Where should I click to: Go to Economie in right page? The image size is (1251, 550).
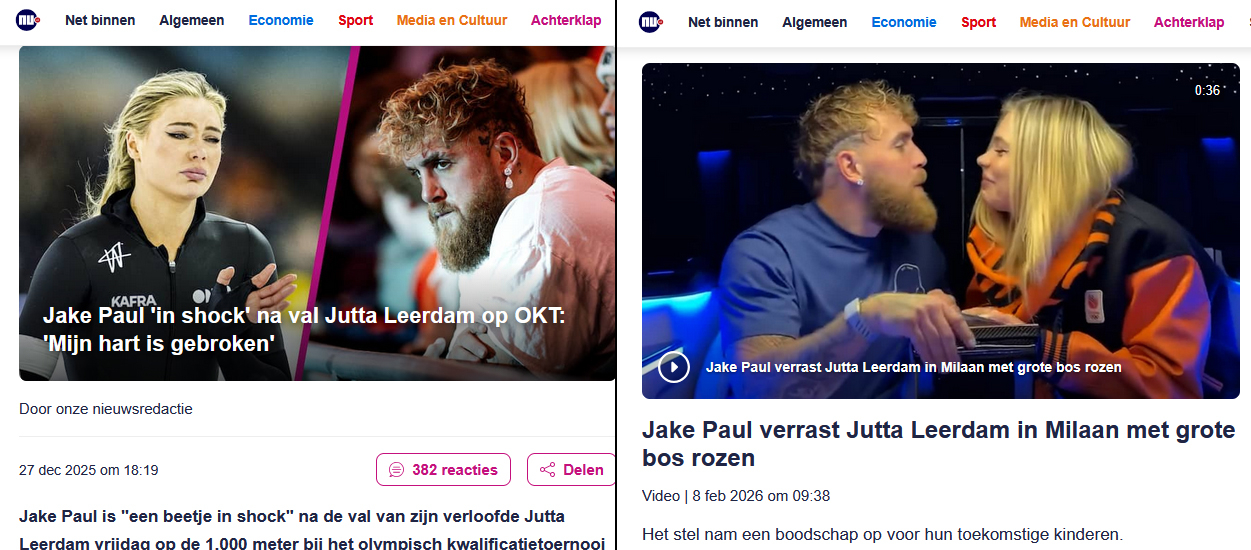904,22
